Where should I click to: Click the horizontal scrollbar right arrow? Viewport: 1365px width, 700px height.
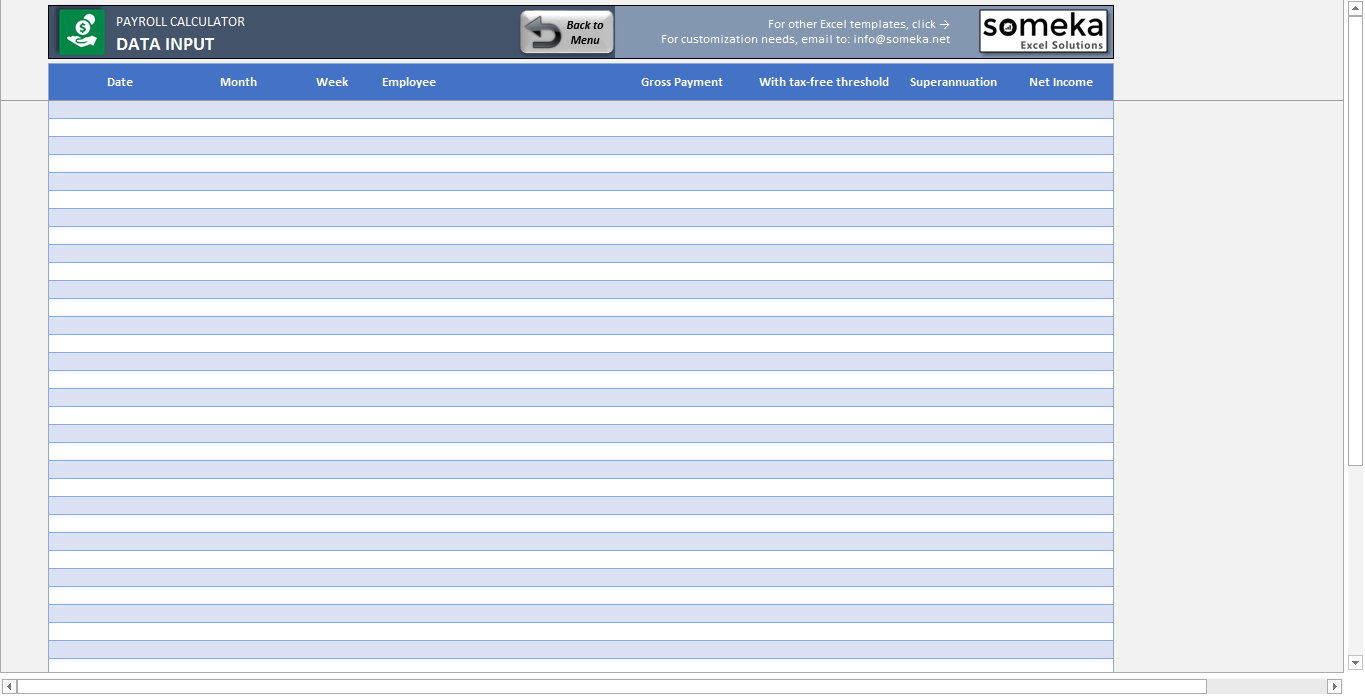coord(1334,686)
